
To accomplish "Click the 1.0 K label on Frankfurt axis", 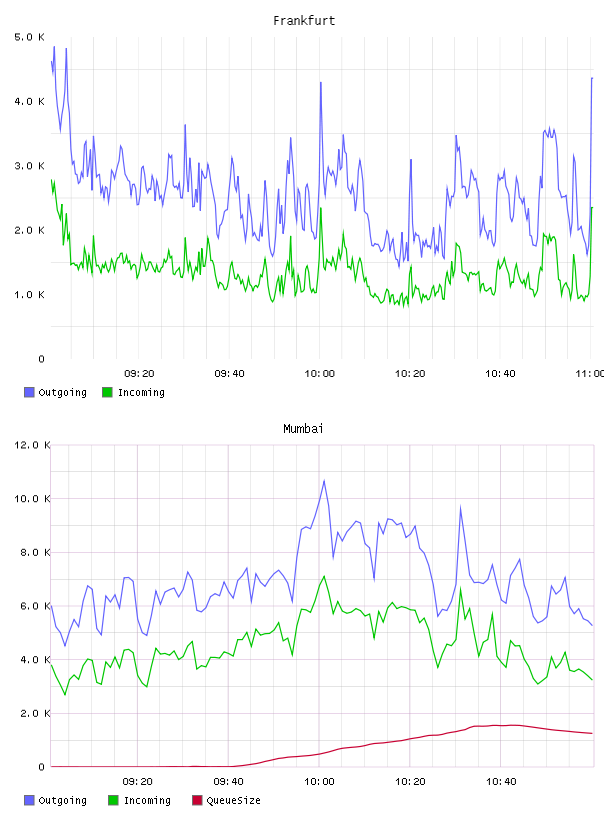I will [30, 295].
